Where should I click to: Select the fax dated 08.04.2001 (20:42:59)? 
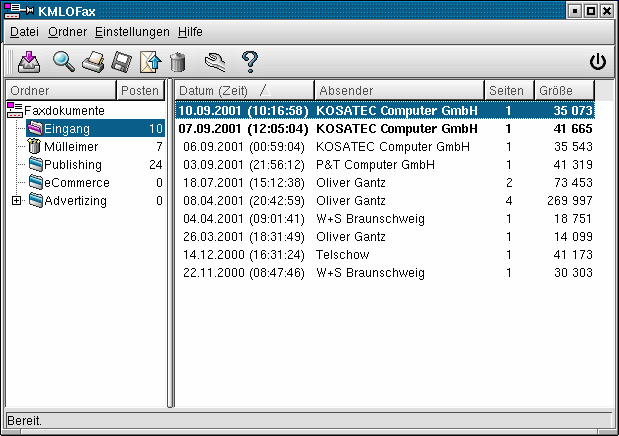click(385, 201)
